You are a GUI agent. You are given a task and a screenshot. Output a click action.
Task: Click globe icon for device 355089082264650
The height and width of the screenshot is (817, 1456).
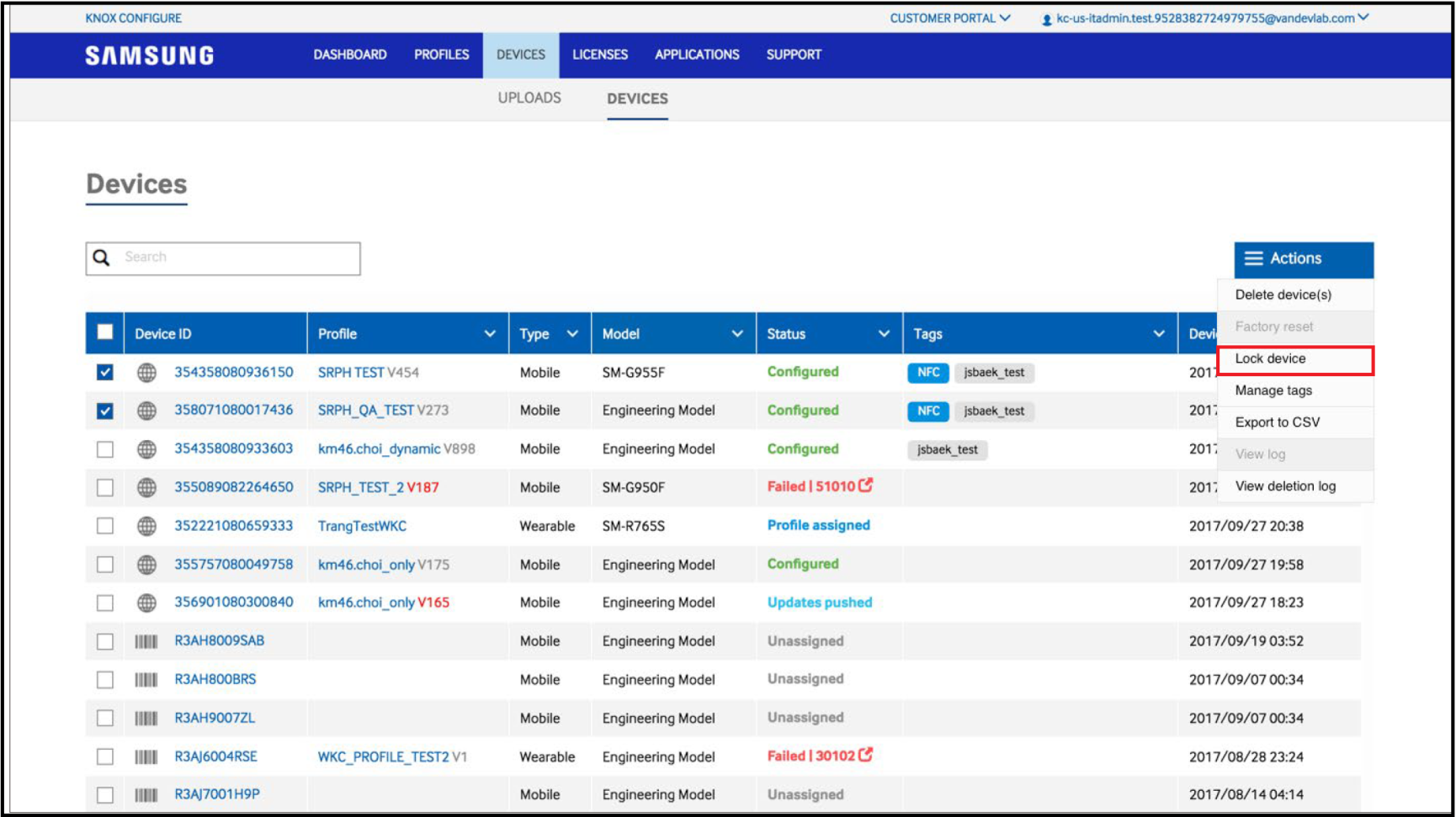pyautogui.click(x=146, y=487)
